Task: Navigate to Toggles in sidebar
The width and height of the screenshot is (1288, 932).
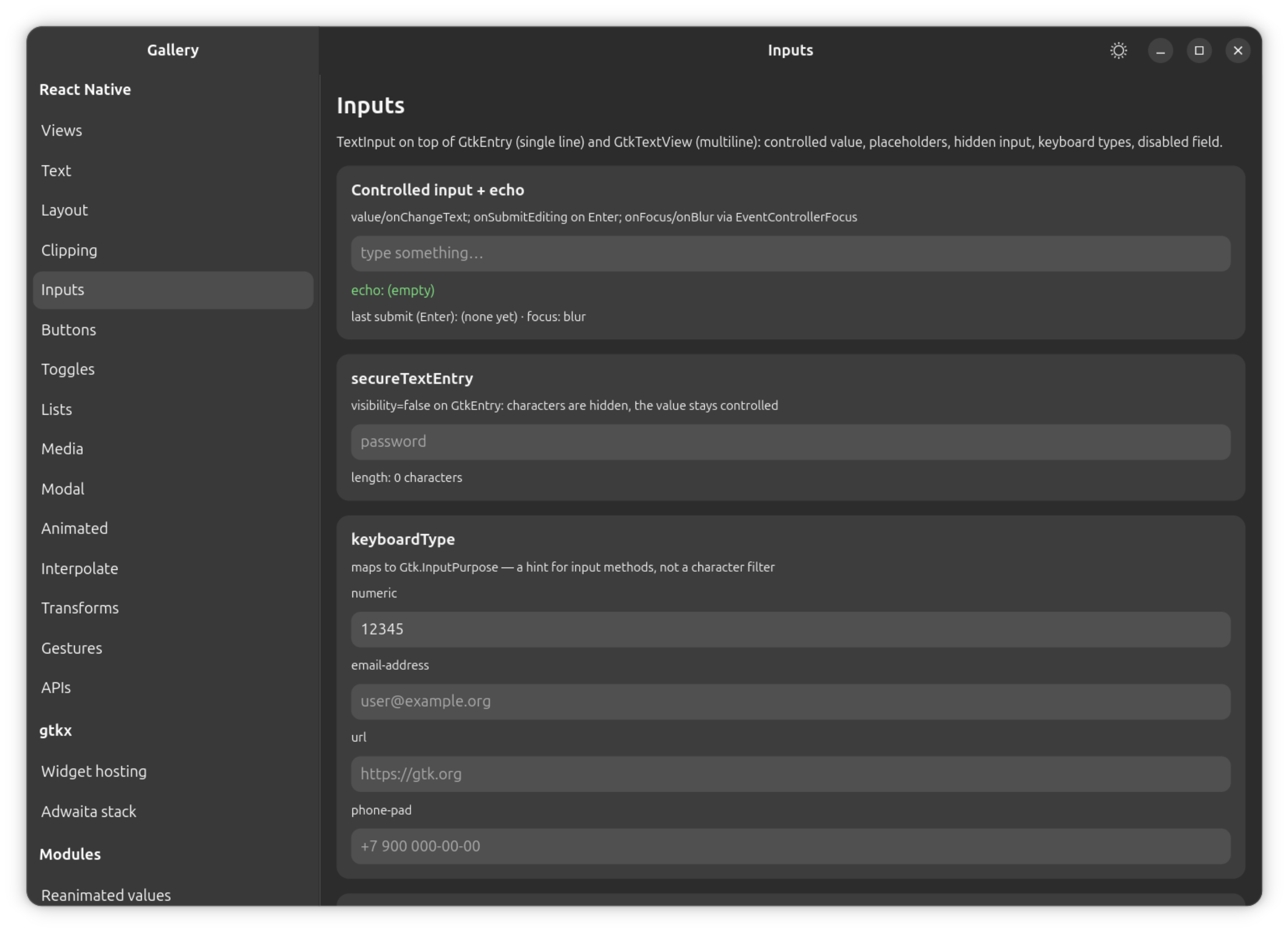Action: point(173,369)
